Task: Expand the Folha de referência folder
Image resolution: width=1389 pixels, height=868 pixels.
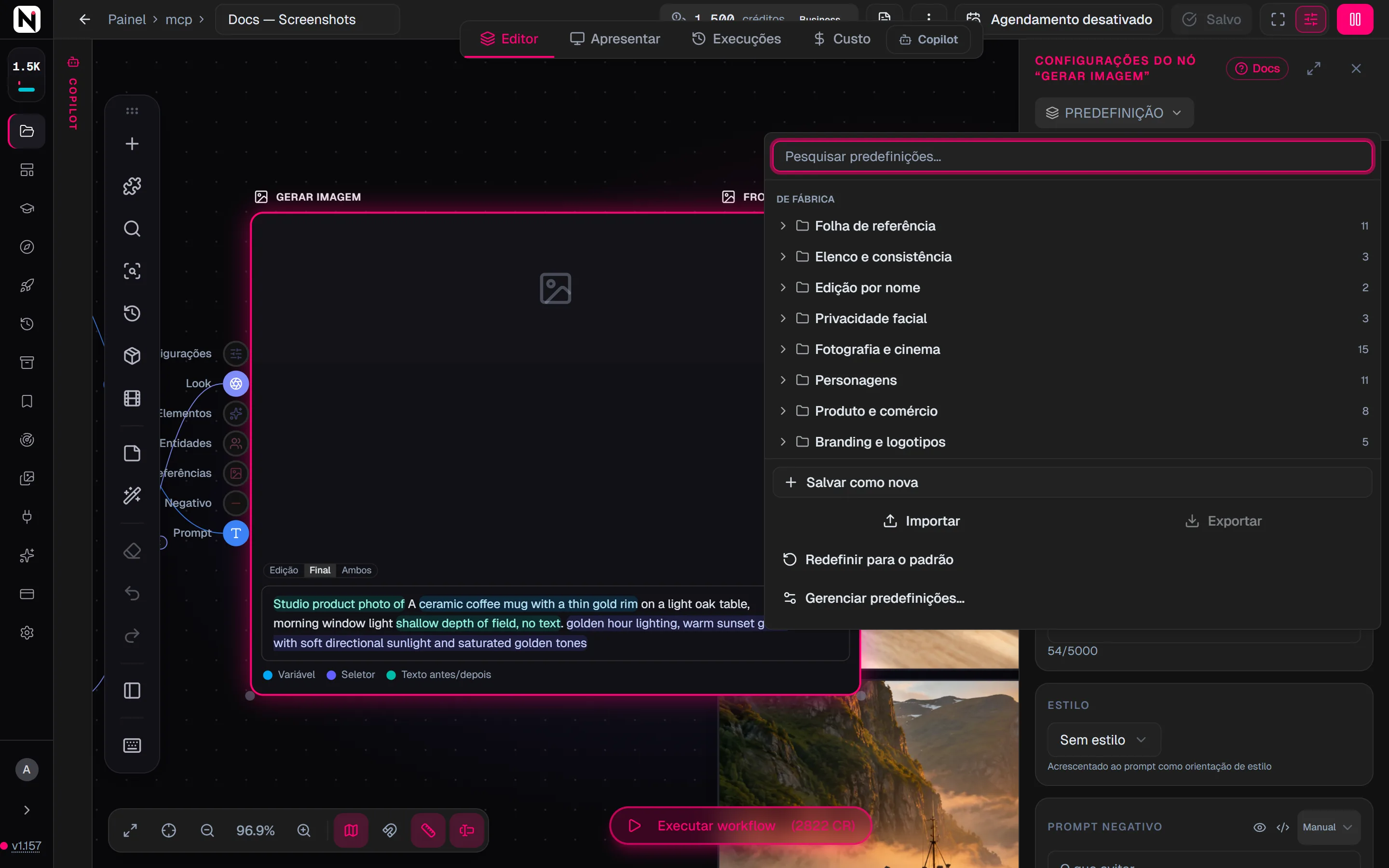Action: [1072, 226]
